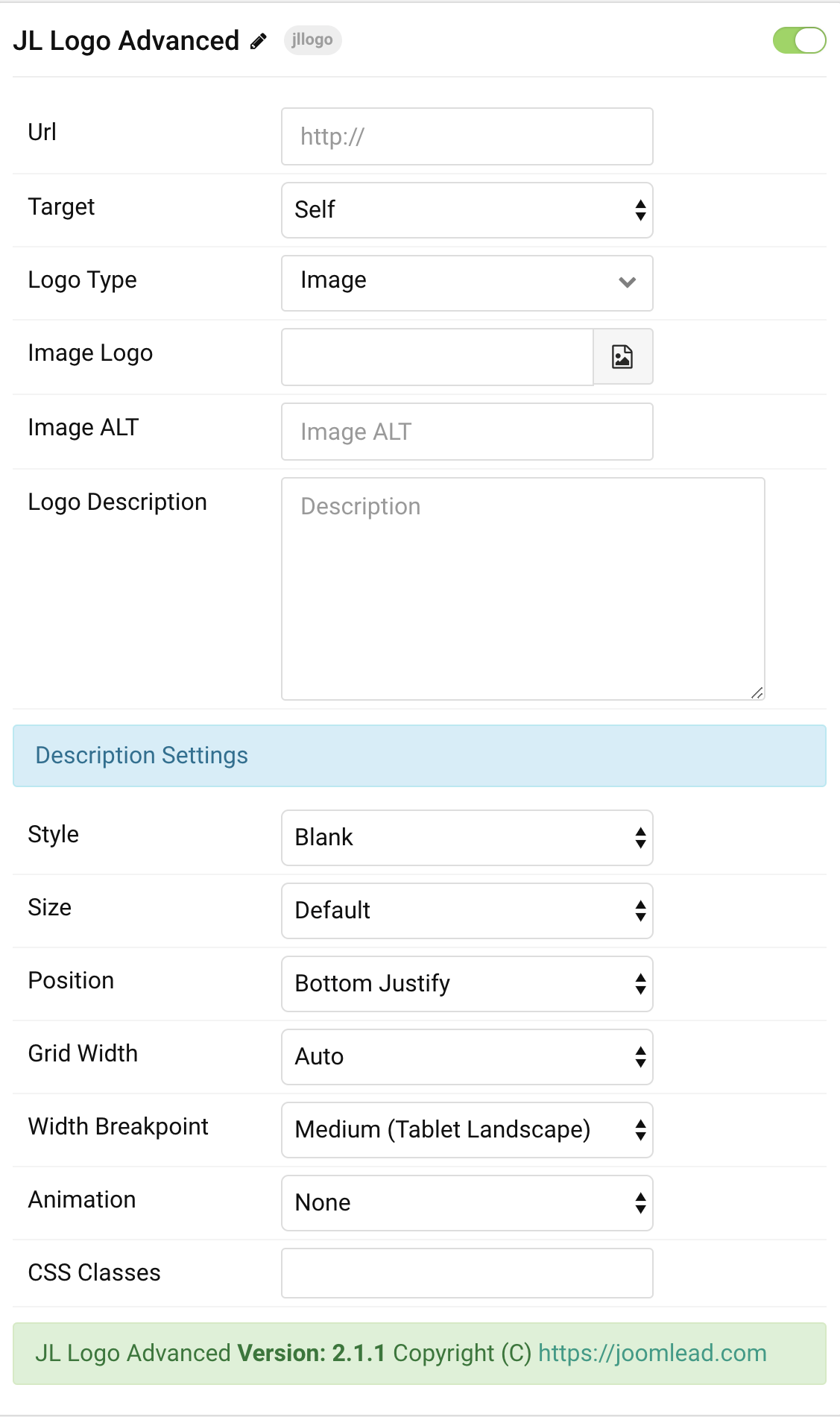The image size is (840, 1417).
Task: Open the https://joomlead.com link
Action: 652,1353
